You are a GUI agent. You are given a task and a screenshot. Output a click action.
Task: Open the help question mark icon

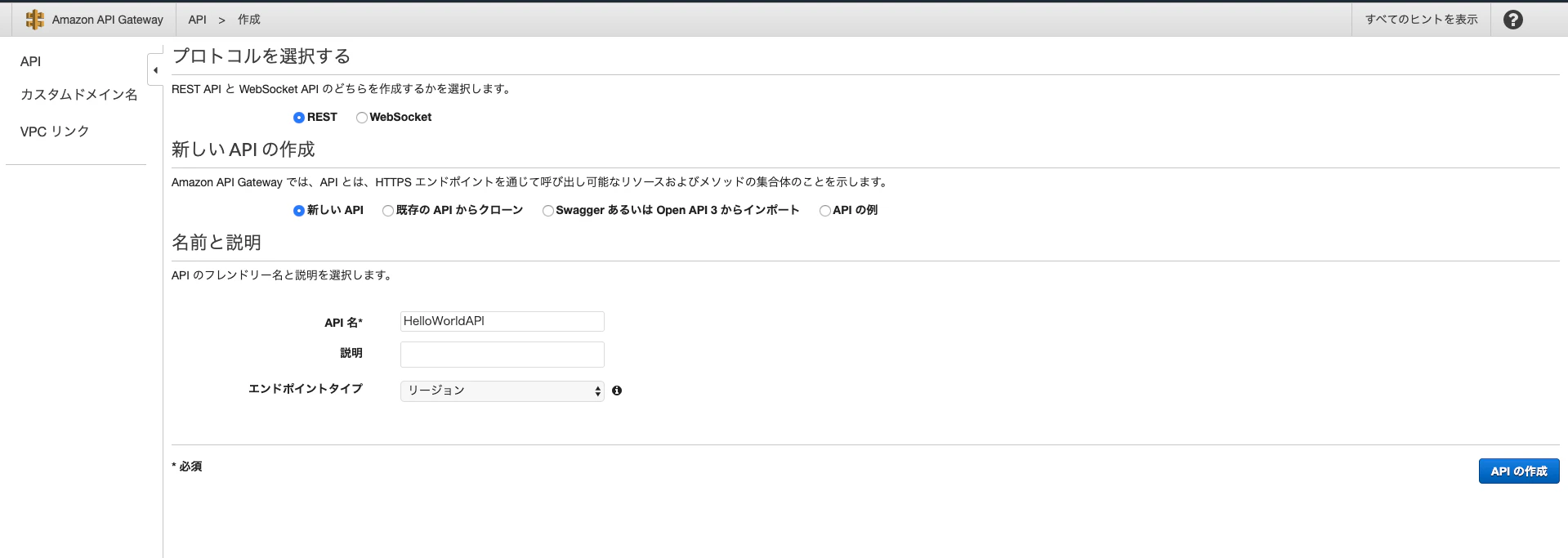[x=1512, y=20]
